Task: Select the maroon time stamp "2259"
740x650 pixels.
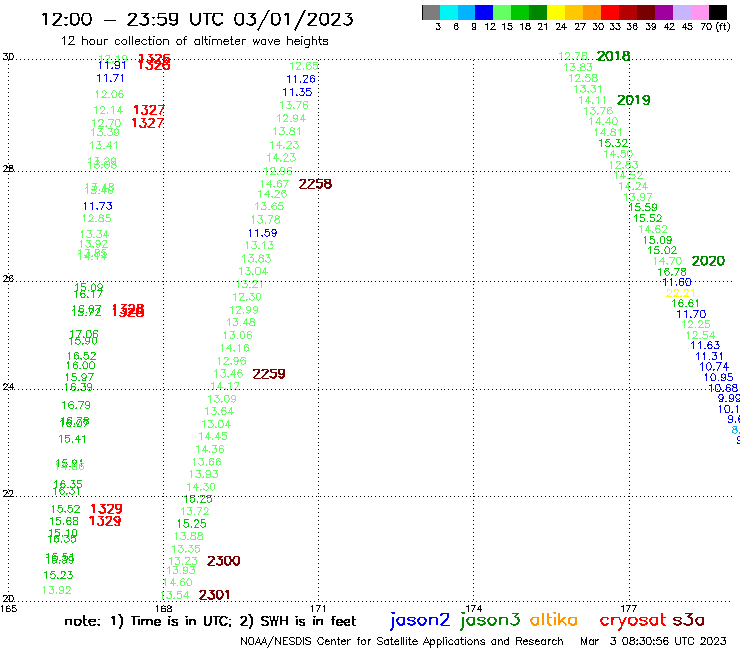Action: tap(269, 374)
